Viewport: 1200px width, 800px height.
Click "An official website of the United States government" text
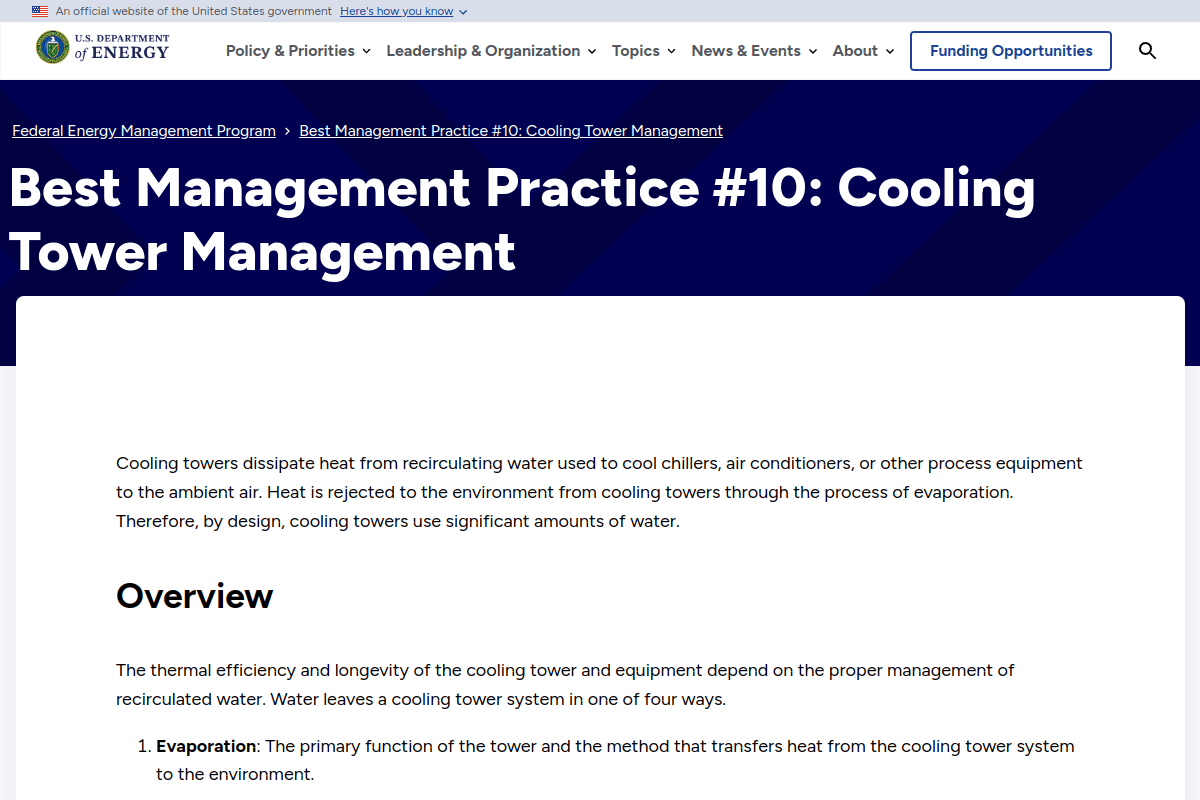pos(194,11)
